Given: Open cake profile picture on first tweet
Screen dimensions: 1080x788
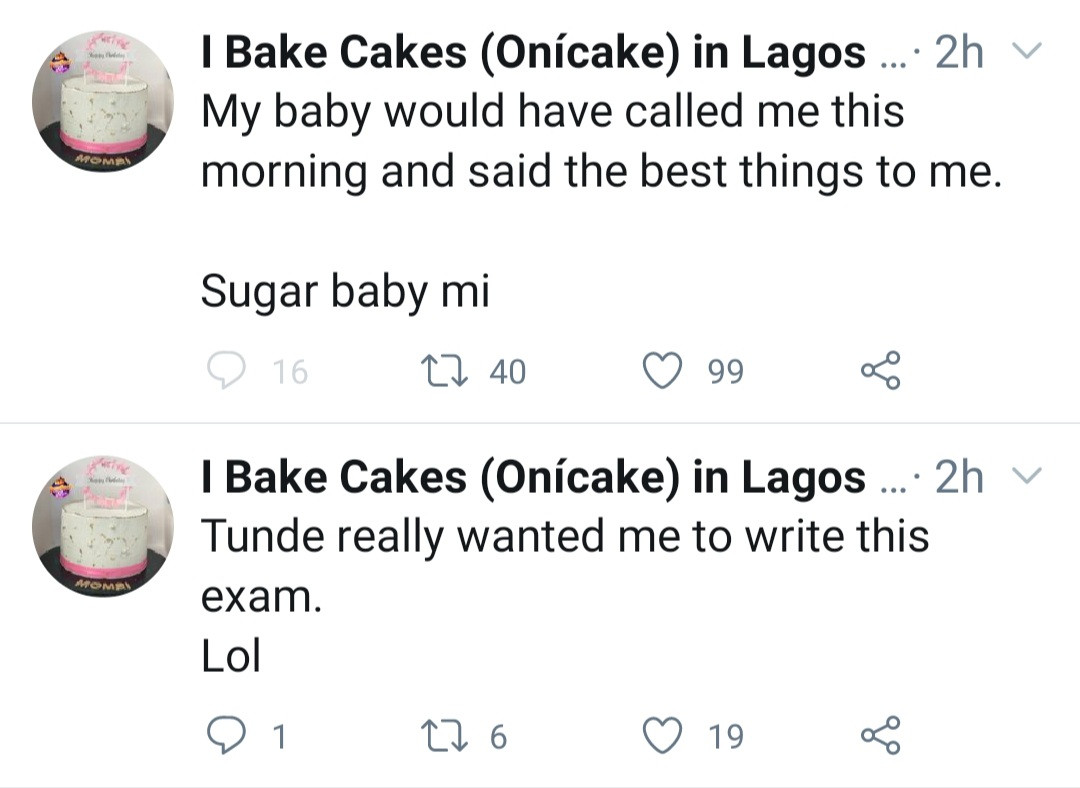Looking at the screenshot, I should point(102,101).
